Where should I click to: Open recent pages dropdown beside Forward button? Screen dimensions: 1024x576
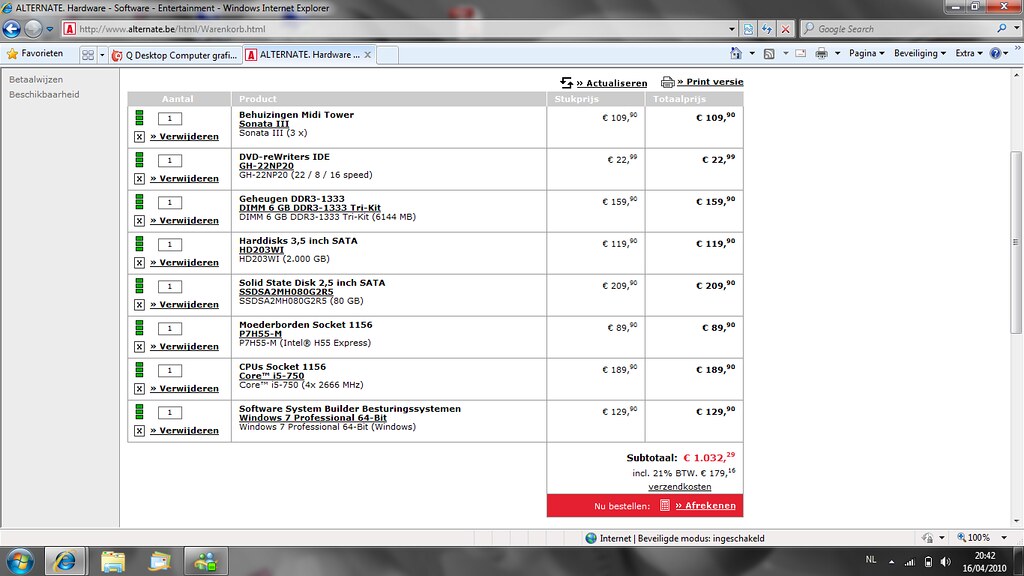50,29
